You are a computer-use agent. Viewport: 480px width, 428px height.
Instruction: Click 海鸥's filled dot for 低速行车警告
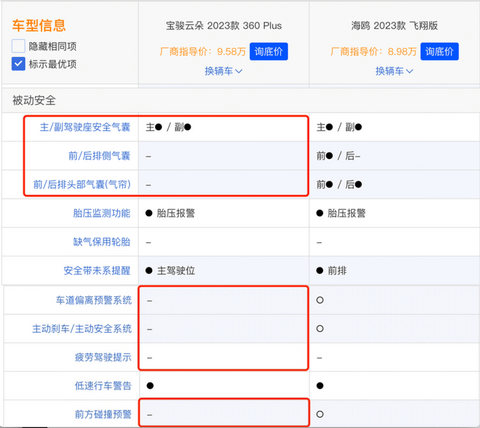click(x=320, y=386)
